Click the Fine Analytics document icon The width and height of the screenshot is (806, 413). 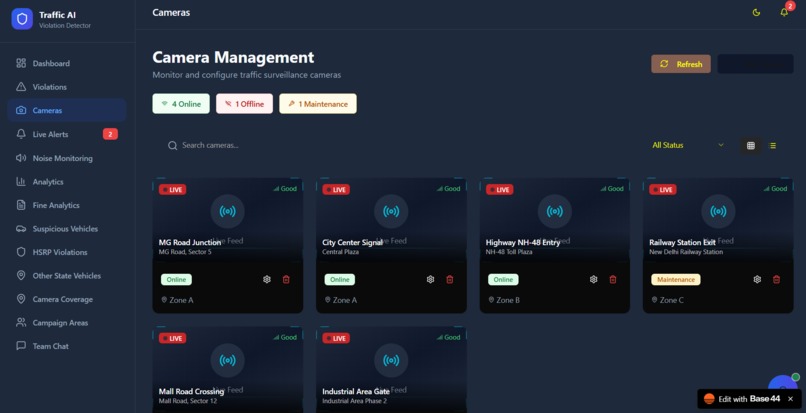[x=21, y=205]
